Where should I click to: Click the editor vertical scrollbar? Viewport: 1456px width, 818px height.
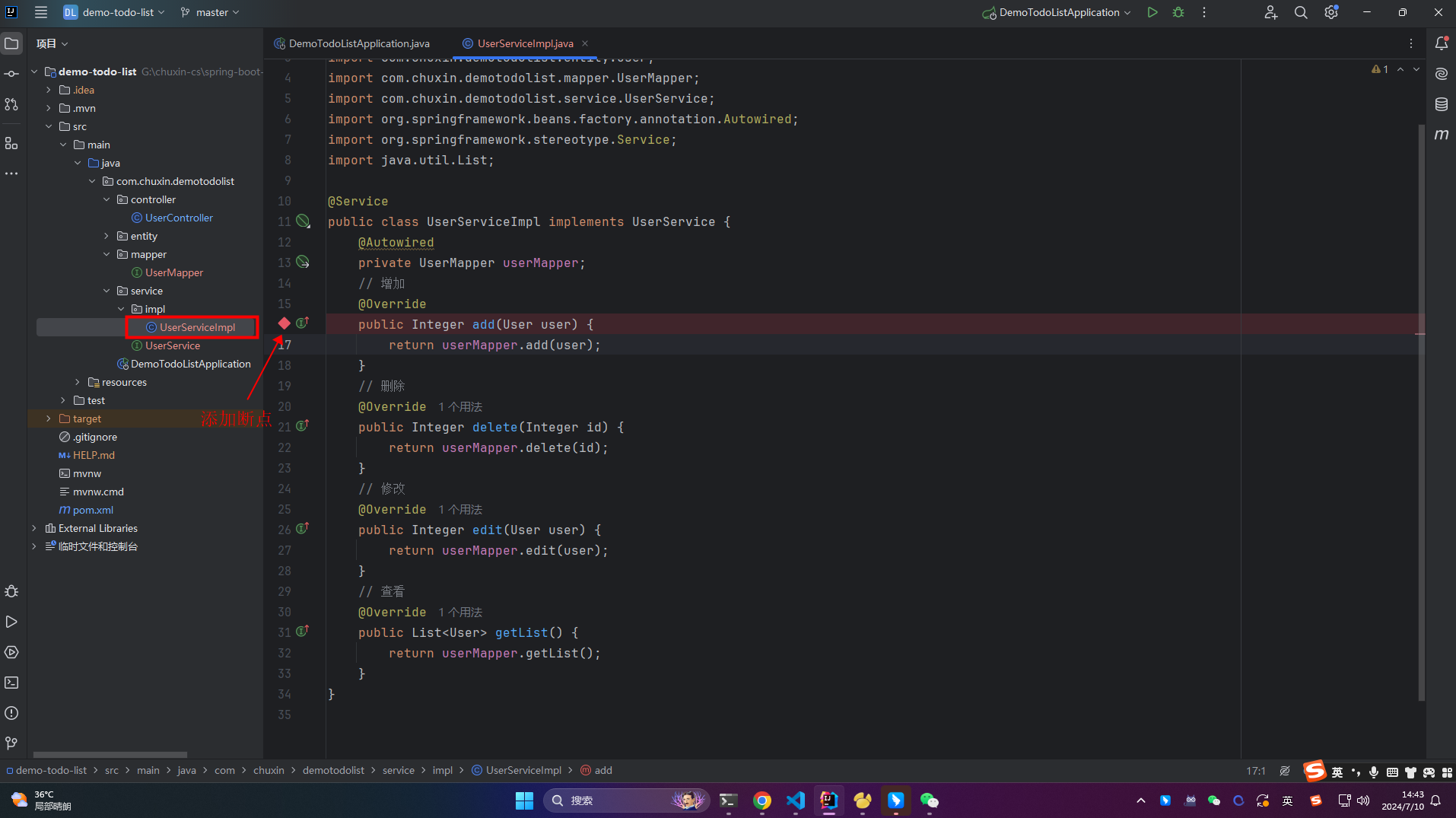1421,411
